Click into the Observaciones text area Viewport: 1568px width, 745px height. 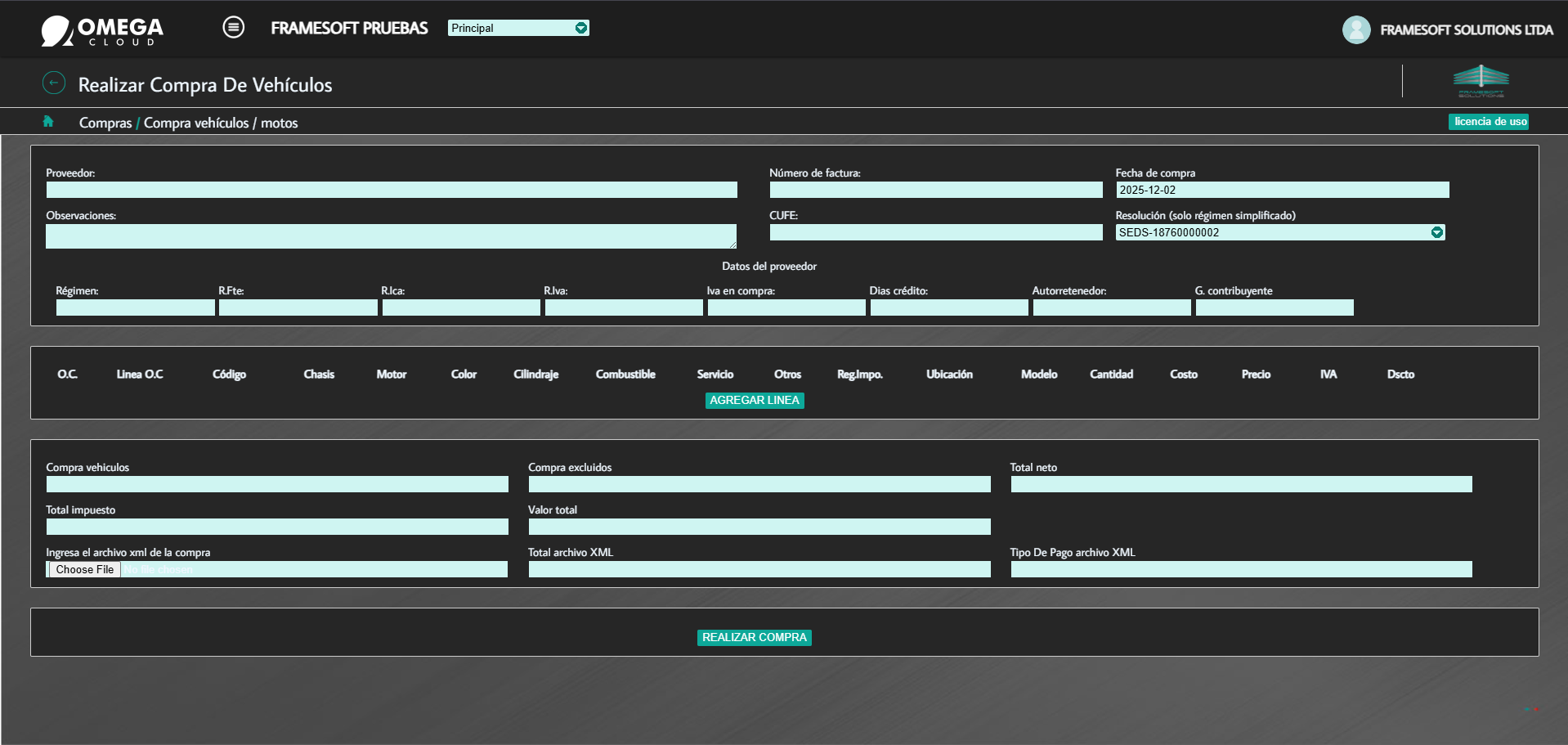(392, 236)
